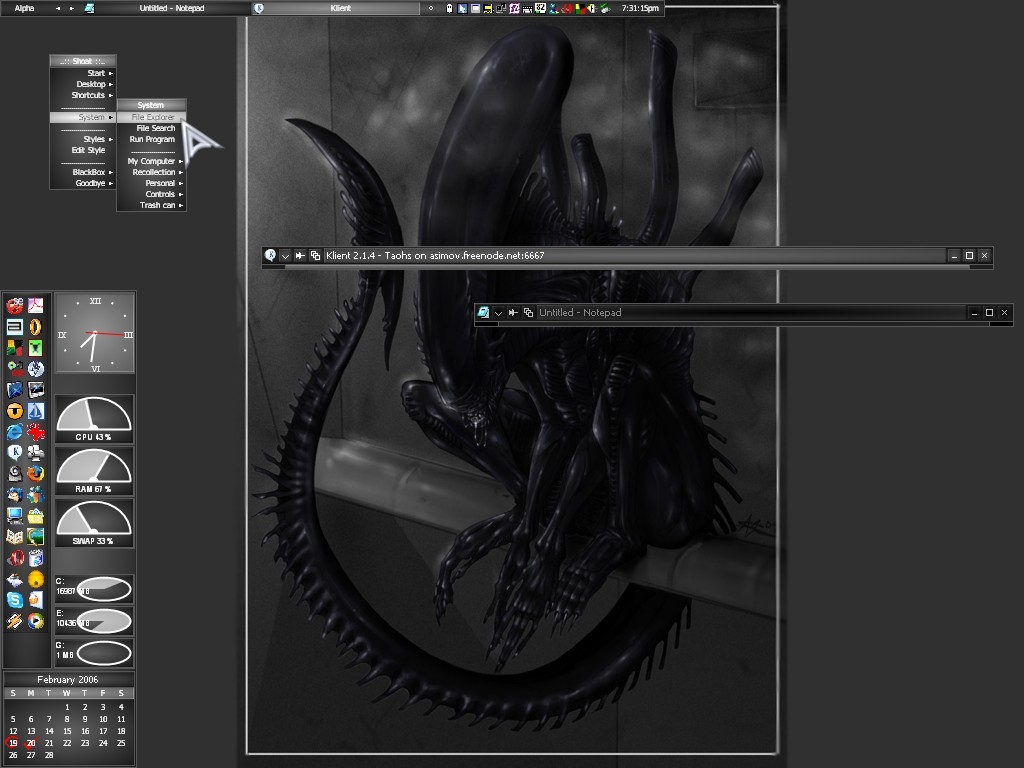Switch to Klient in the taskbar
Screen dimensions: 1024x768
pyautogui.click(x=336, y=8)
